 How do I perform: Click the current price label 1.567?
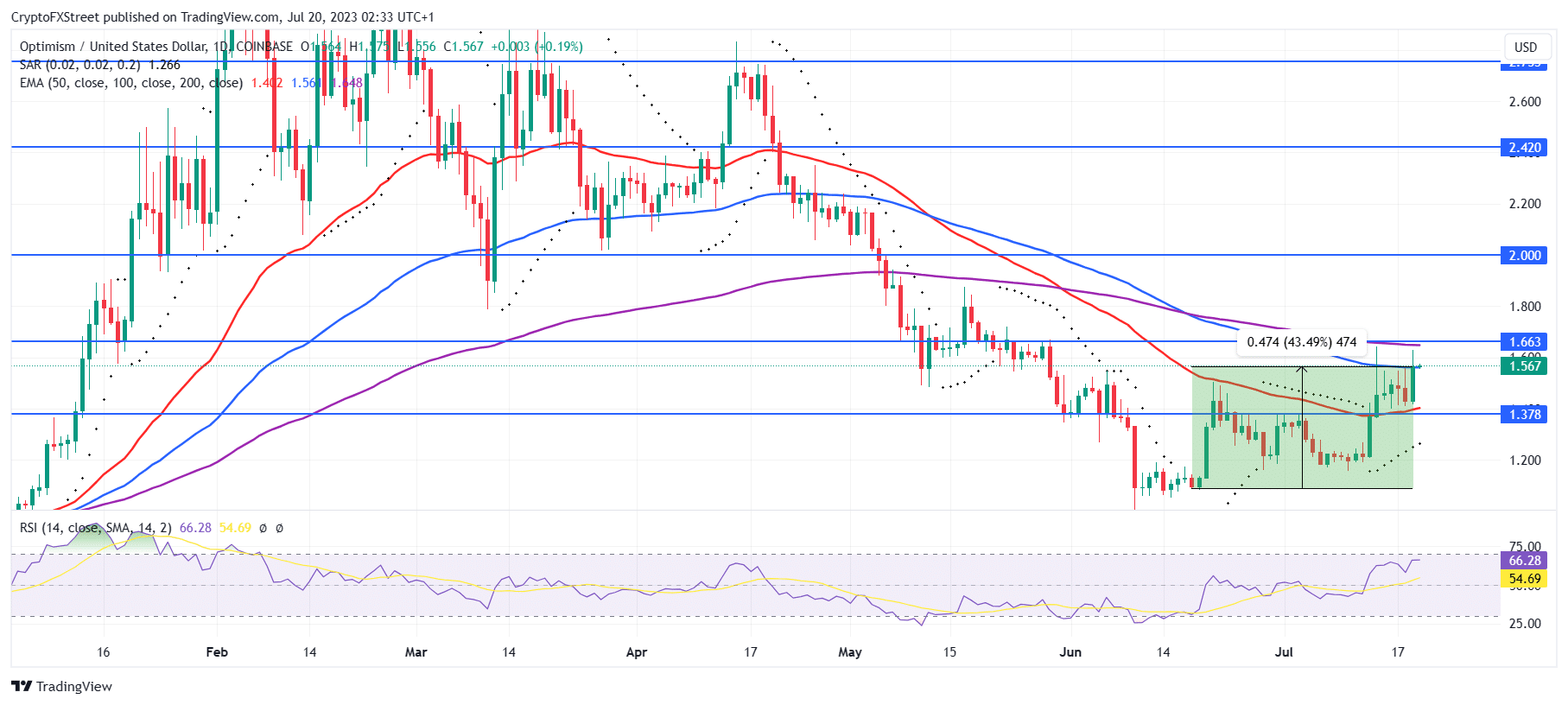click(x=1525, y=365)
